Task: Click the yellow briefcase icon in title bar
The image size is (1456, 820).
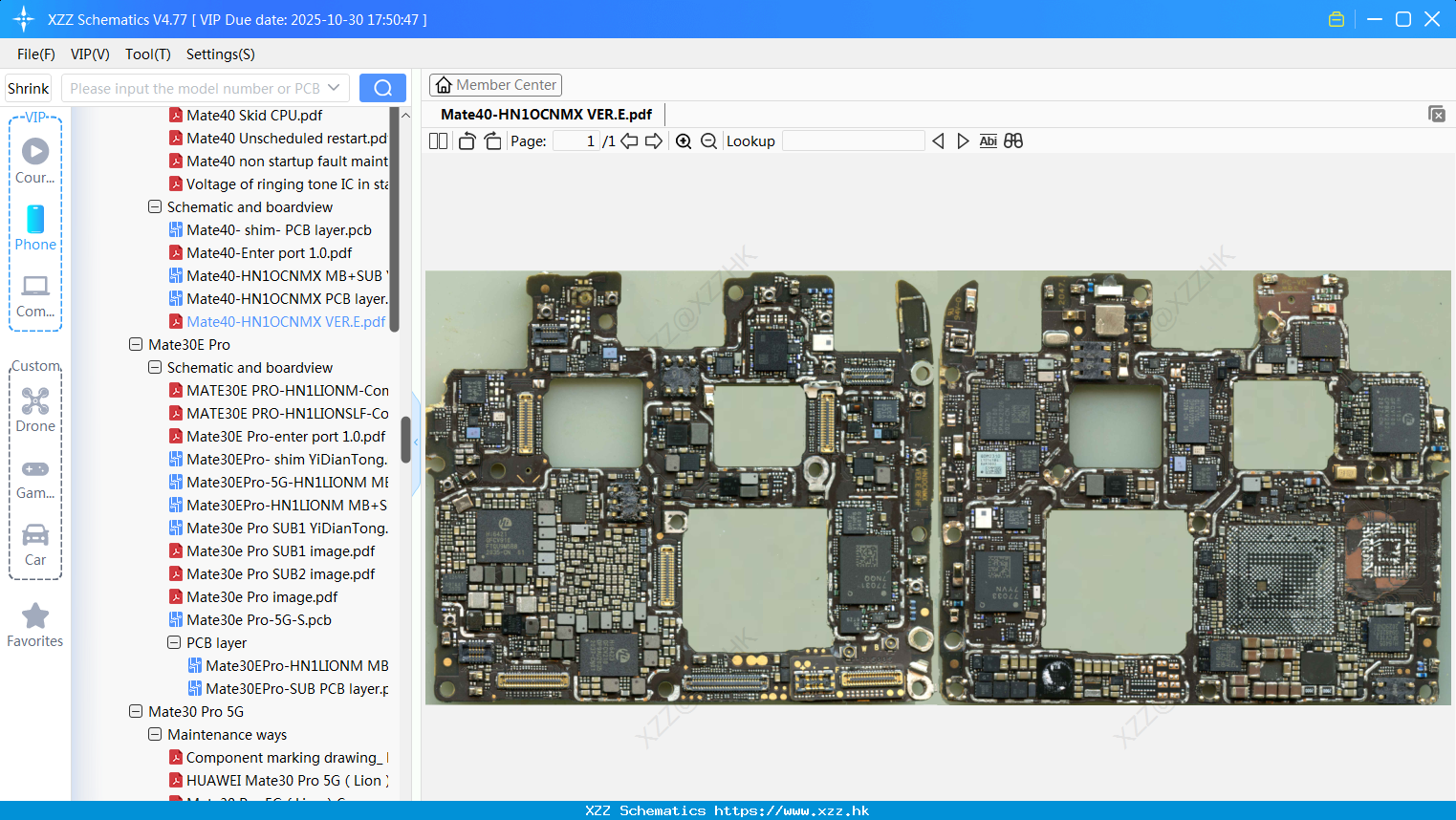Action: [1336, 19]
